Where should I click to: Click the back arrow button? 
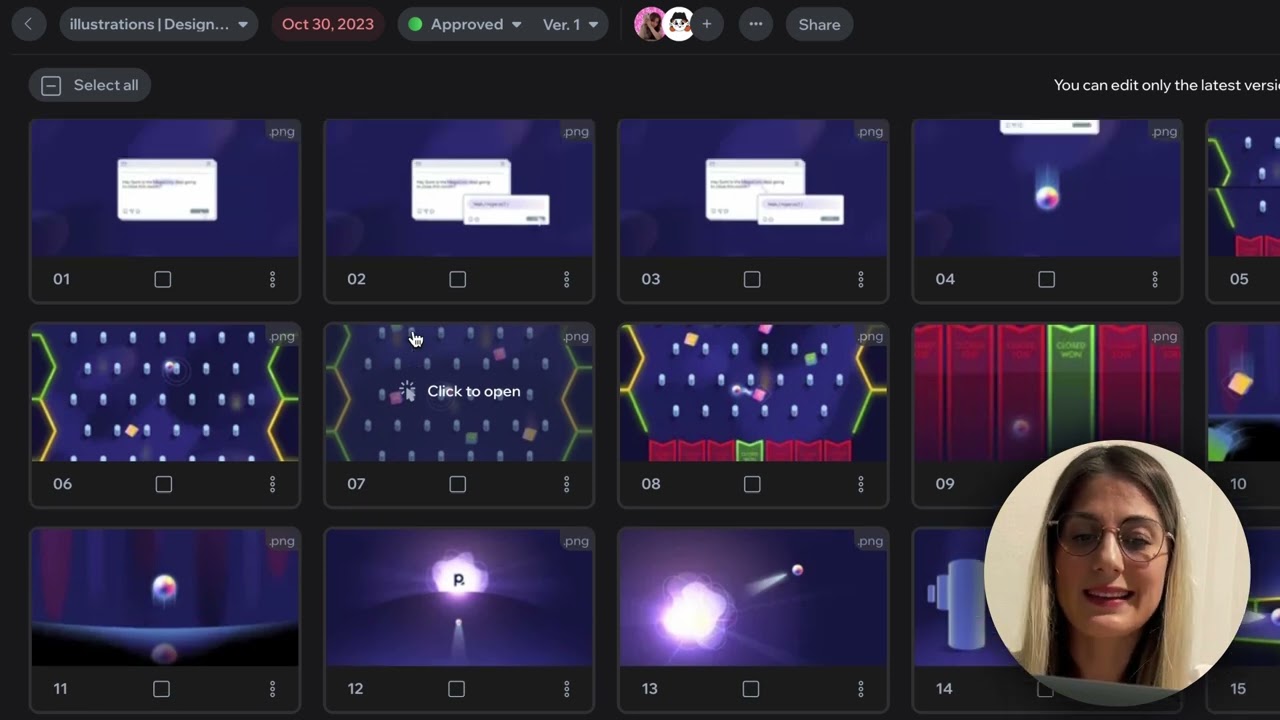pos(28,24)
